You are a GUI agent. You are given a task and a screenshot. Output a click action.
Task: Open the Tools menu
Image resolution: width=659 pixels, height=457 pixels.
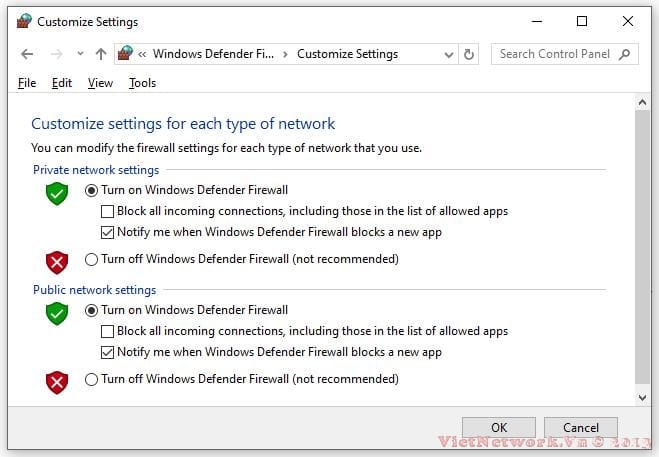pyautogui.click(x=142, y=83)
